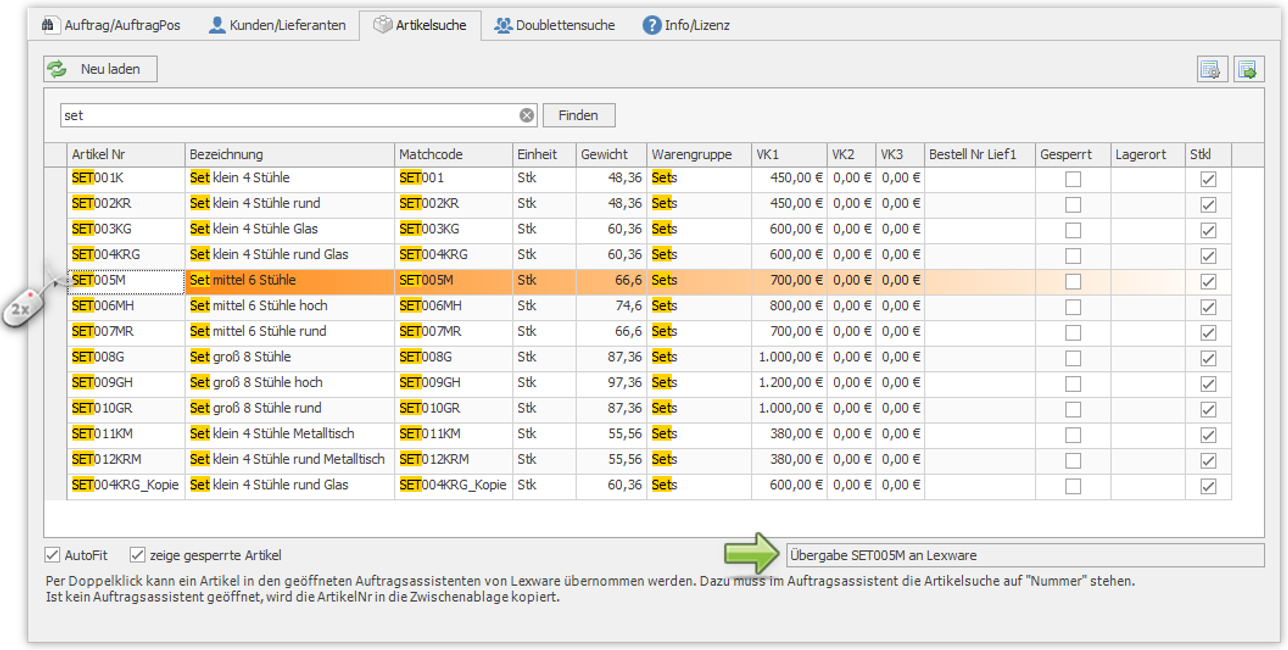Click the Finden button
This screenshot has width=1288, height=650.
(x=578, y=116)
